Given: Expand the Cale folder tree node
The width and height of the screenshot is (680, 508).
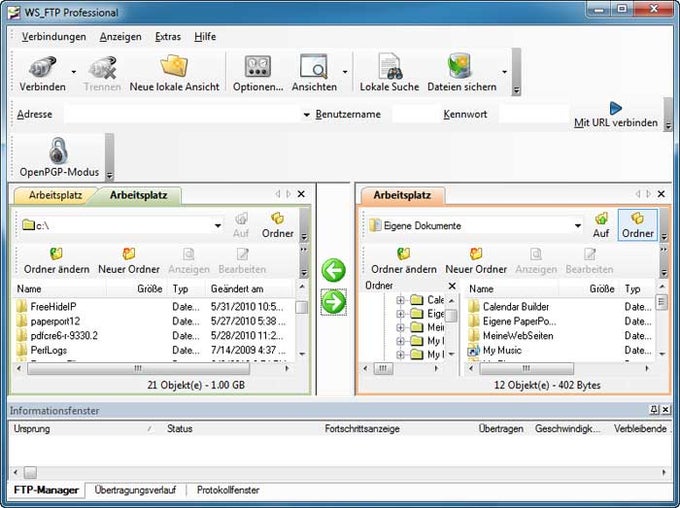Looking at the screenshot, I should click(x=400, y=300).
